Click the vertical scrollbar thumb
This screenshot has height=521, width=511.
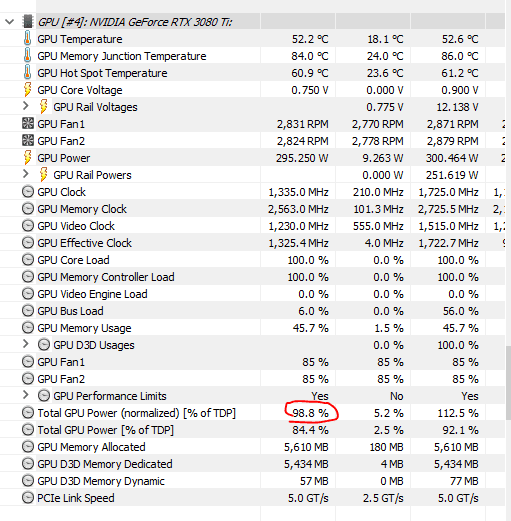pyautogui.click(x=508, y=383)
